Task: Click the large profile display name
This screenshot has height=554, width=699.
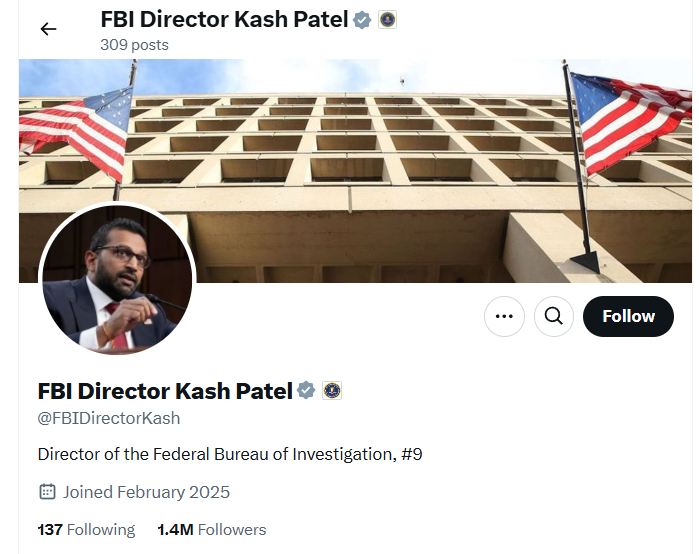Action: click(165, 390)
